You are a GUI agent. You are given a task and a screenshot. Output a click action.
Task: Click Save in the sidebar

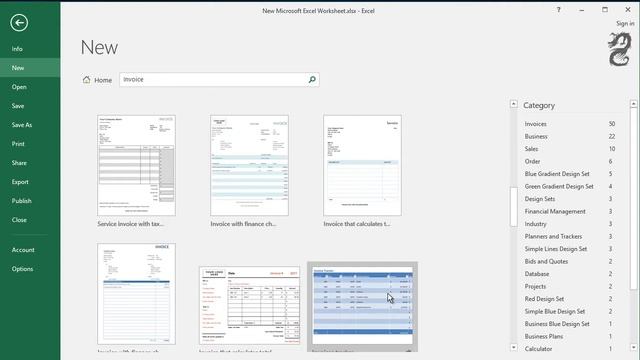[x=30, y=106]
